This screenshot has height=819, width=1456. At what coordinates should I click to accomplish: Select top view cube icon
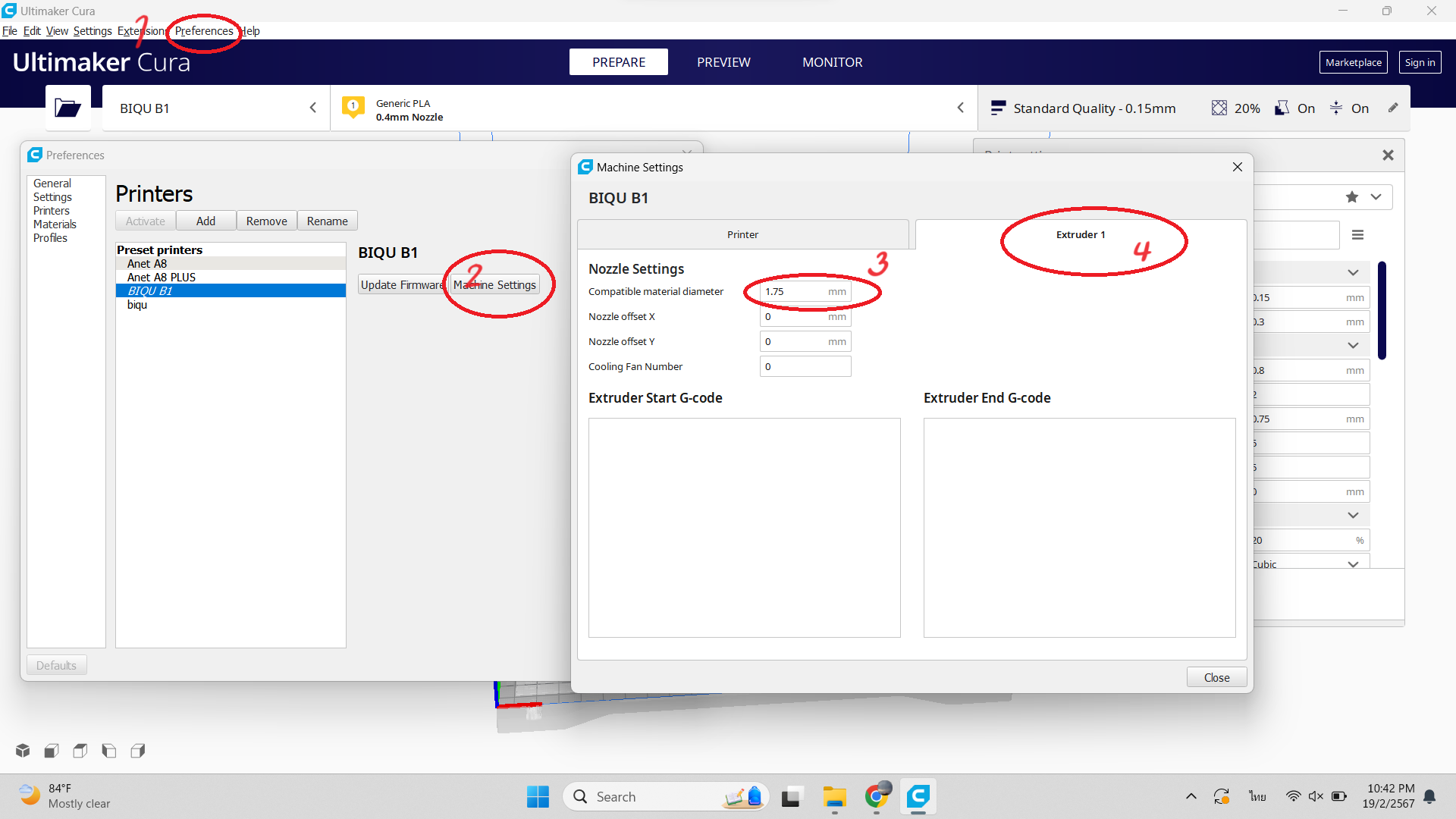[80, 751]
